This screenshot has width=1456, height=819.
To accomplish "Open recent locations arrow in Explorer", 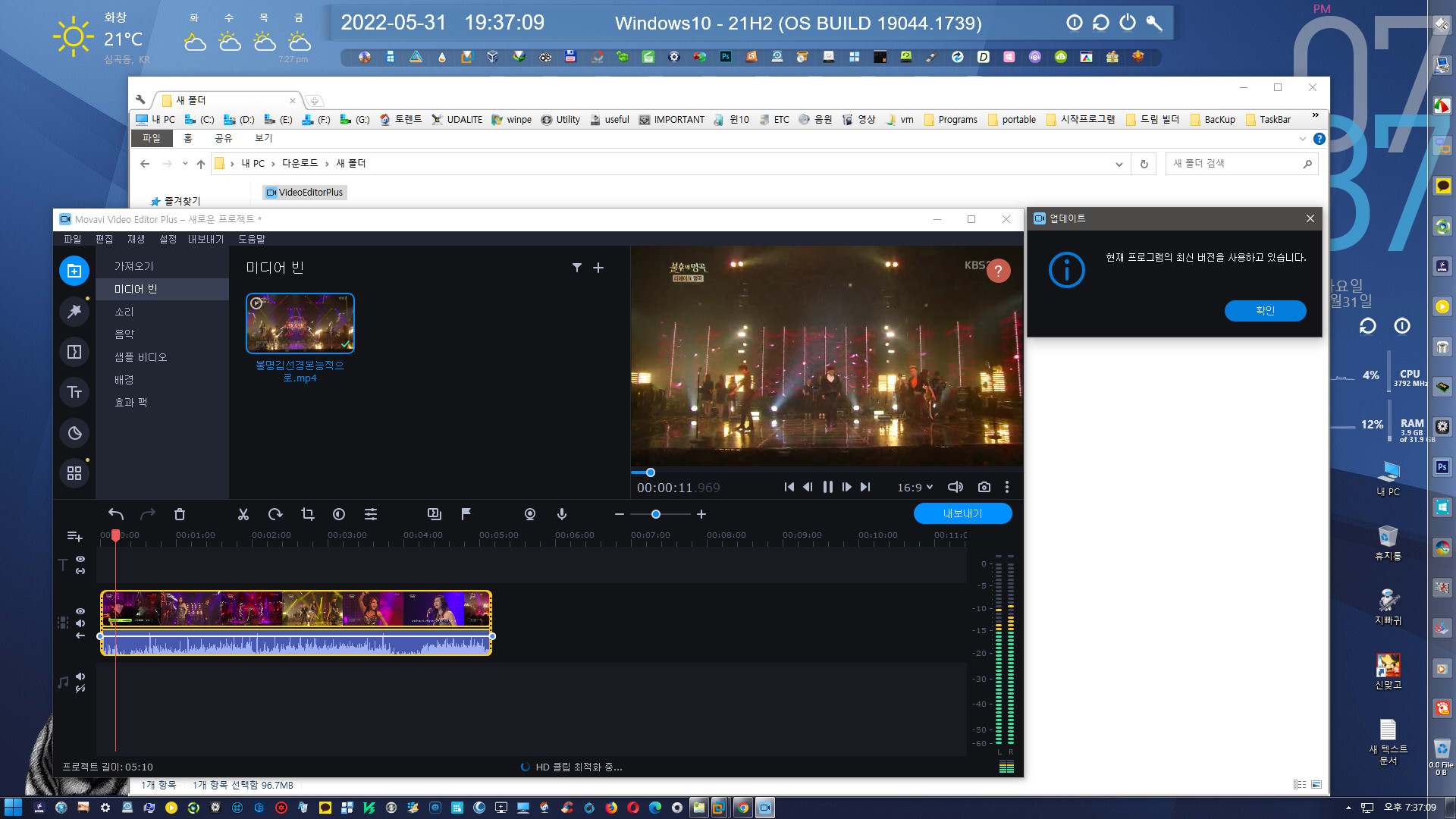I will 185,164.
